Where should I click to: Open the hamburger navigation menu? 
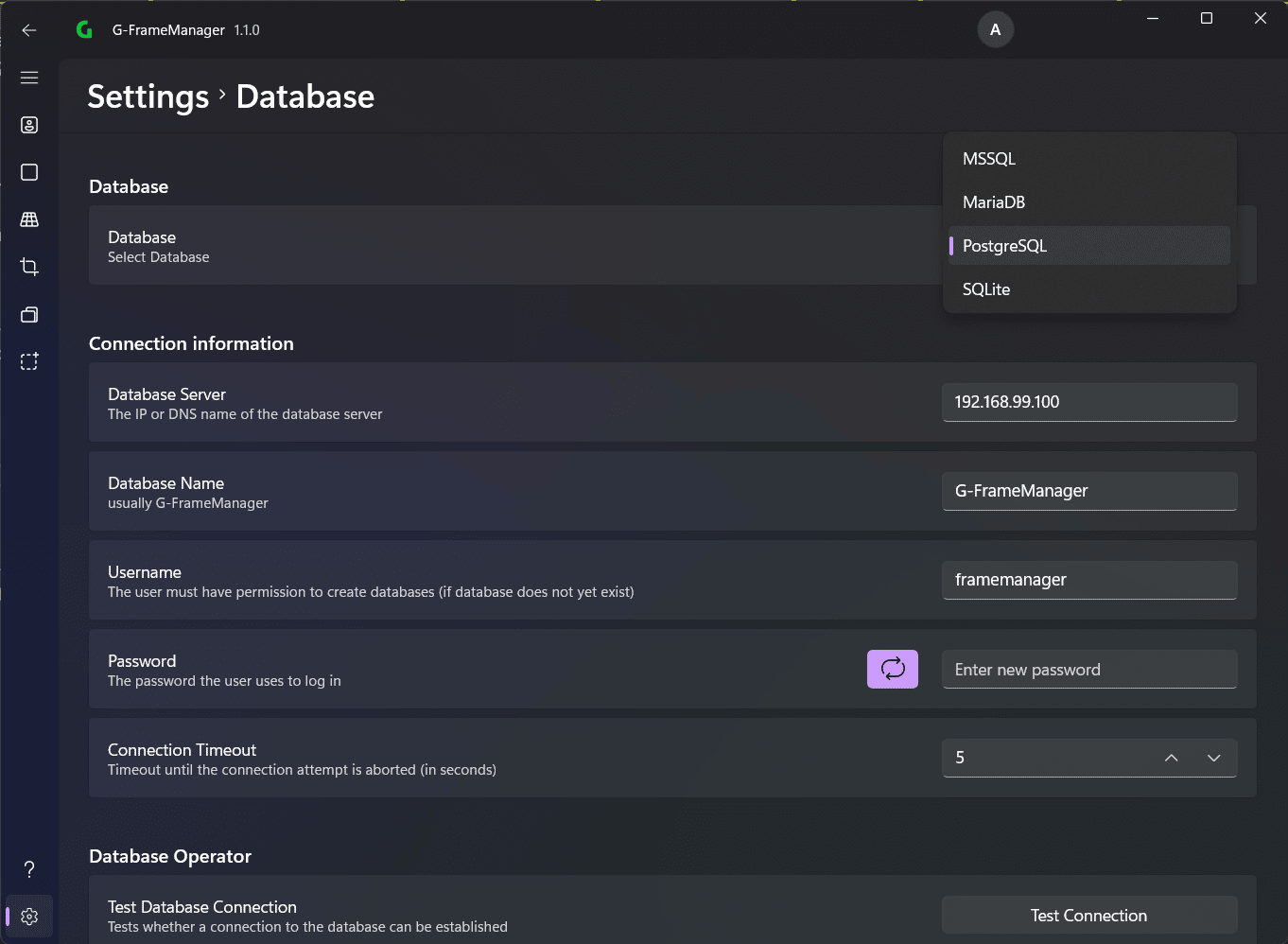(29, 78)
